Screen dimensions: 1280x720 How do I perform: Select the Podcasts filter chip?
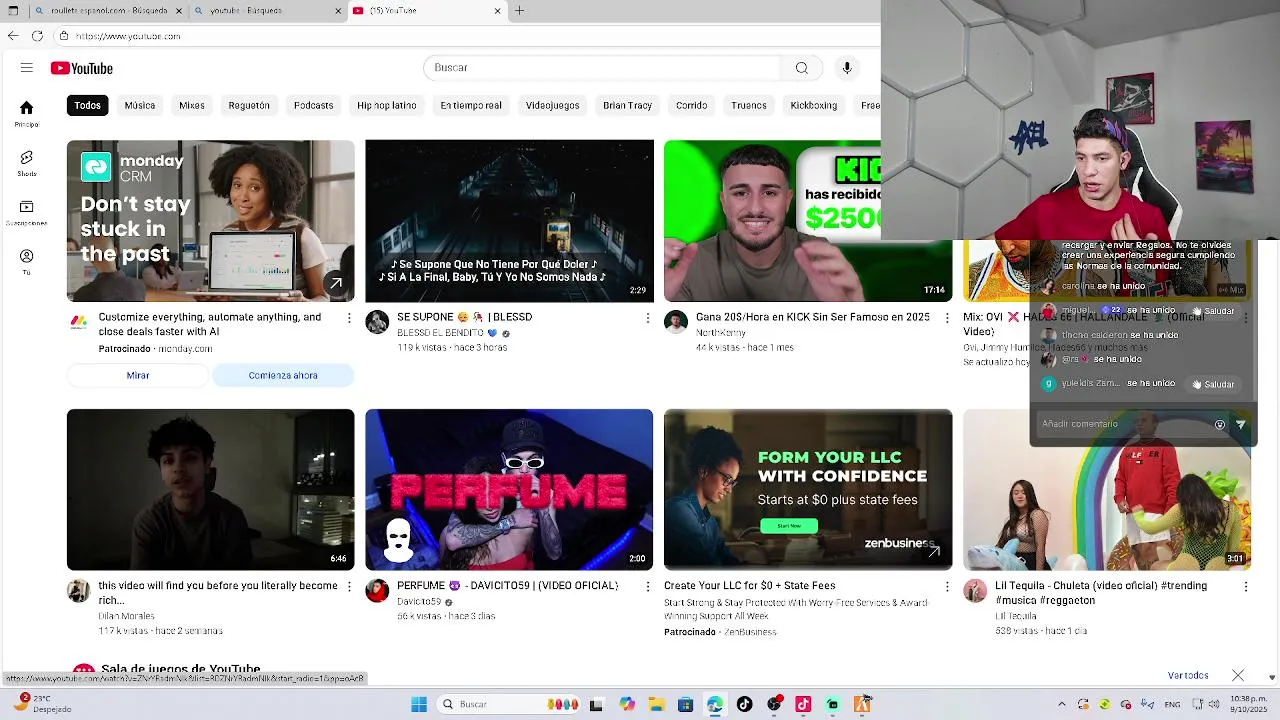coord(314,105)
